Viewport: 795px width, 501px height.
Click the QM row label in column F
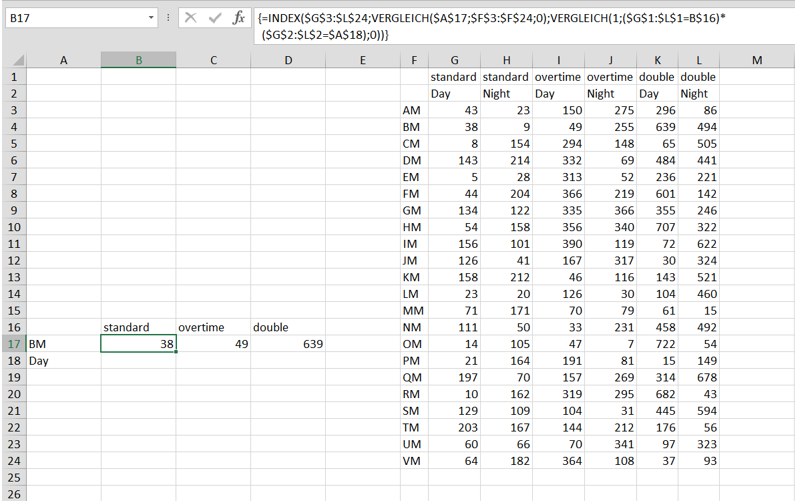pyautogui.click(x=414, y=377)
